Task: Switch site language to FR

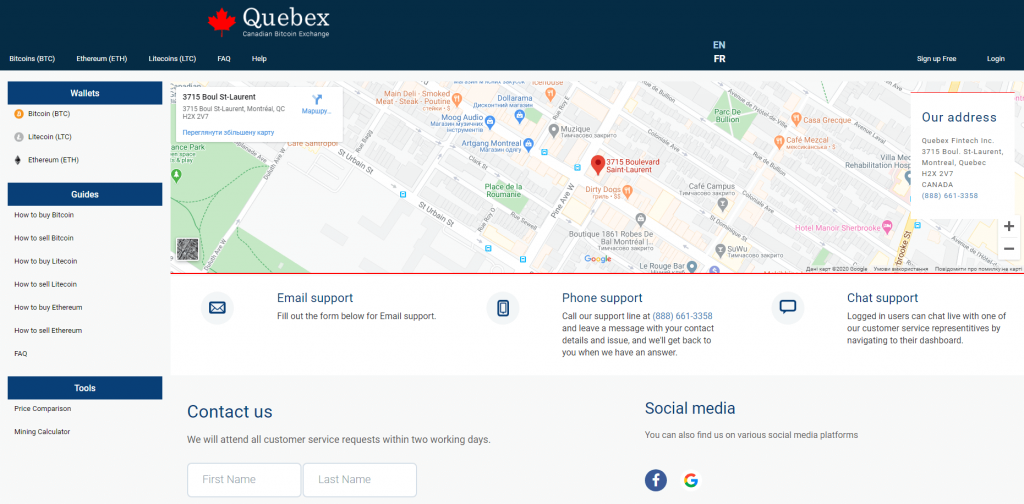Action: coord(719,59)
